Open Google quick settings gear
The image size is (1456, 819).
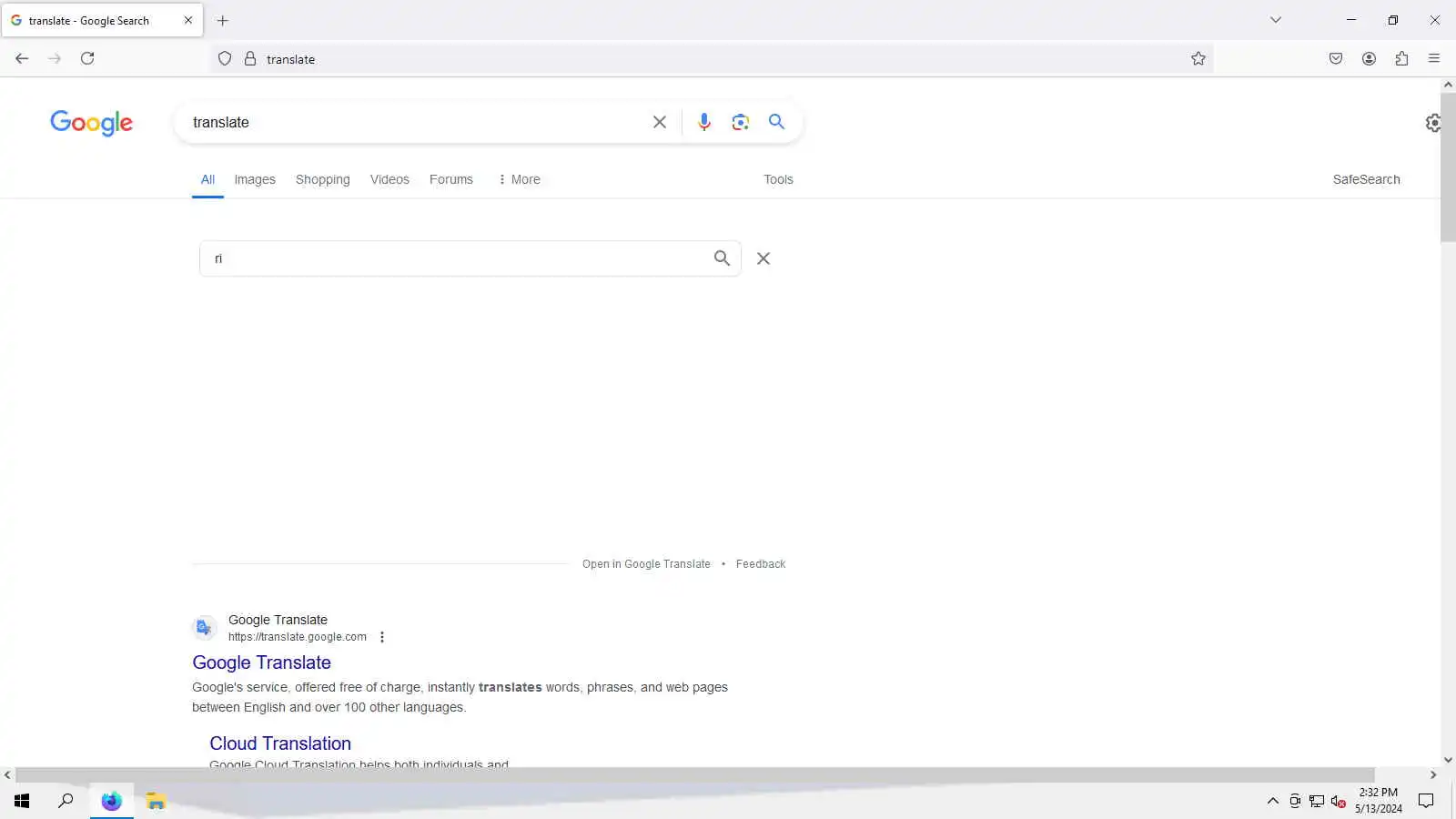1433,123
